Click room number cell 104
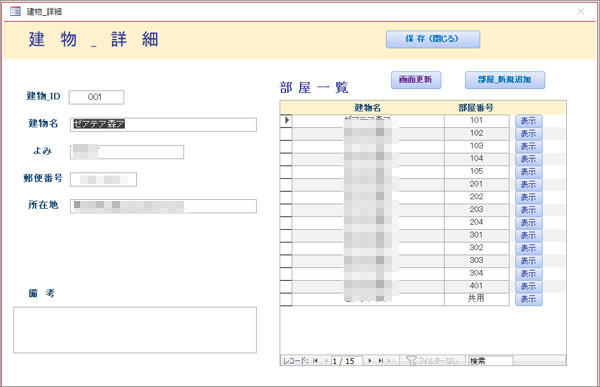Image resolution: width=600 pixels, height=387 pixels. [x=477, y=159]
